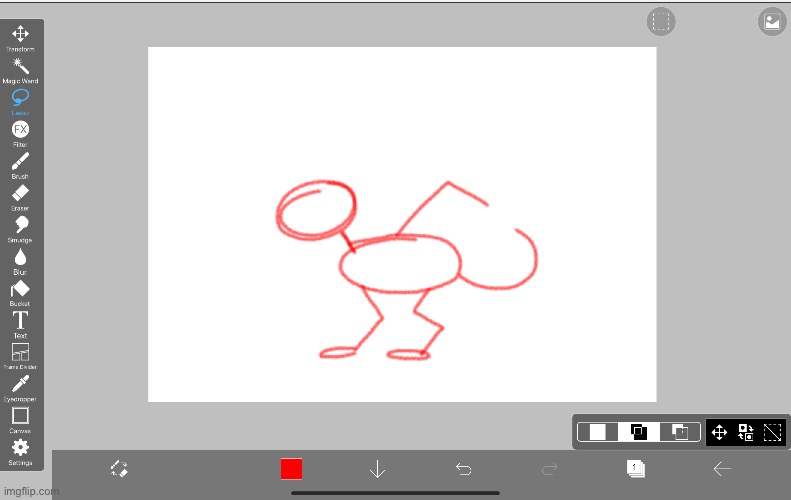Select the Transform tool

coord(20,35)
